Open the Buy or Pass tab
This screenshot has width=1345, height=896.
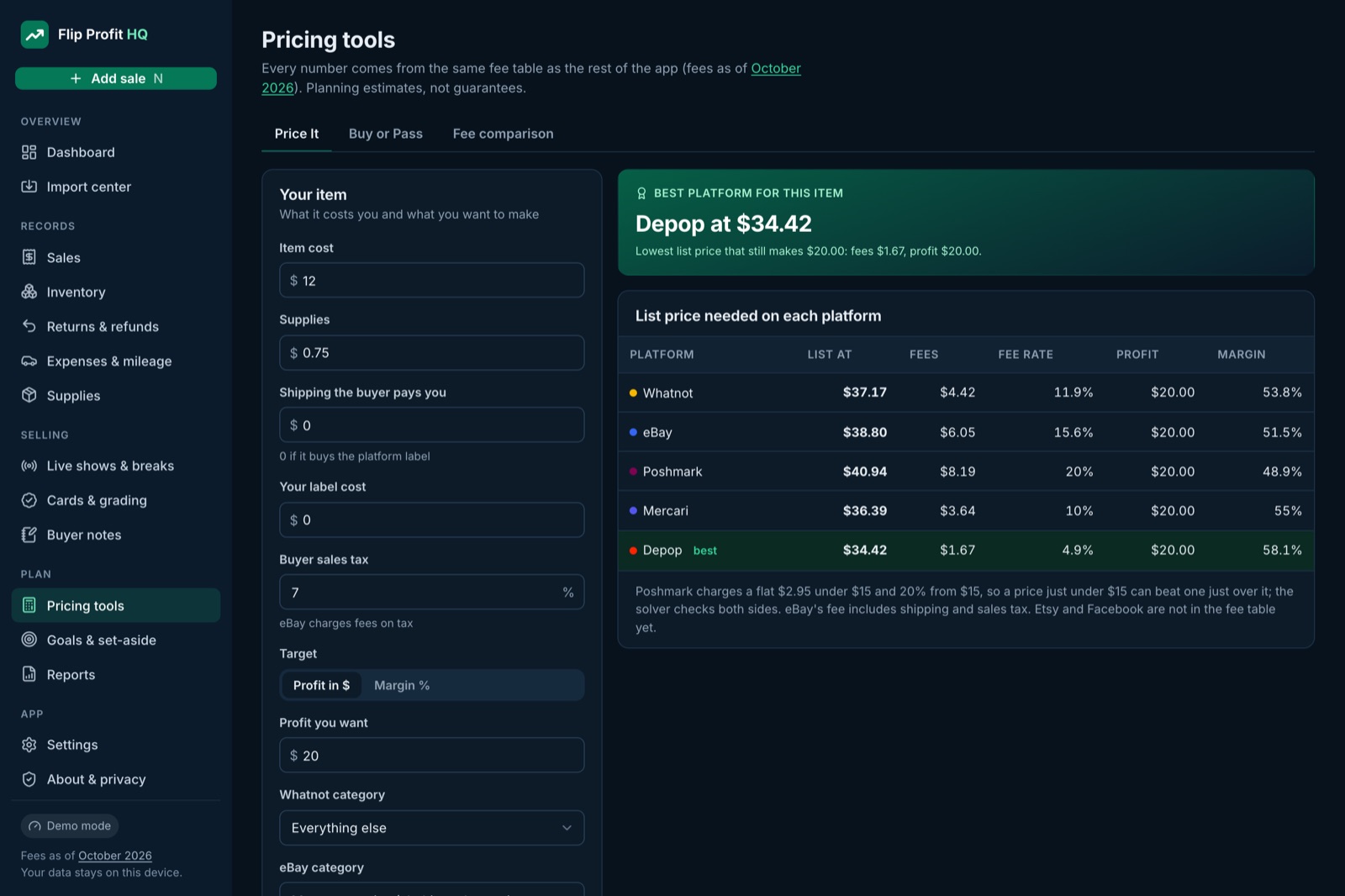[386, 134]
